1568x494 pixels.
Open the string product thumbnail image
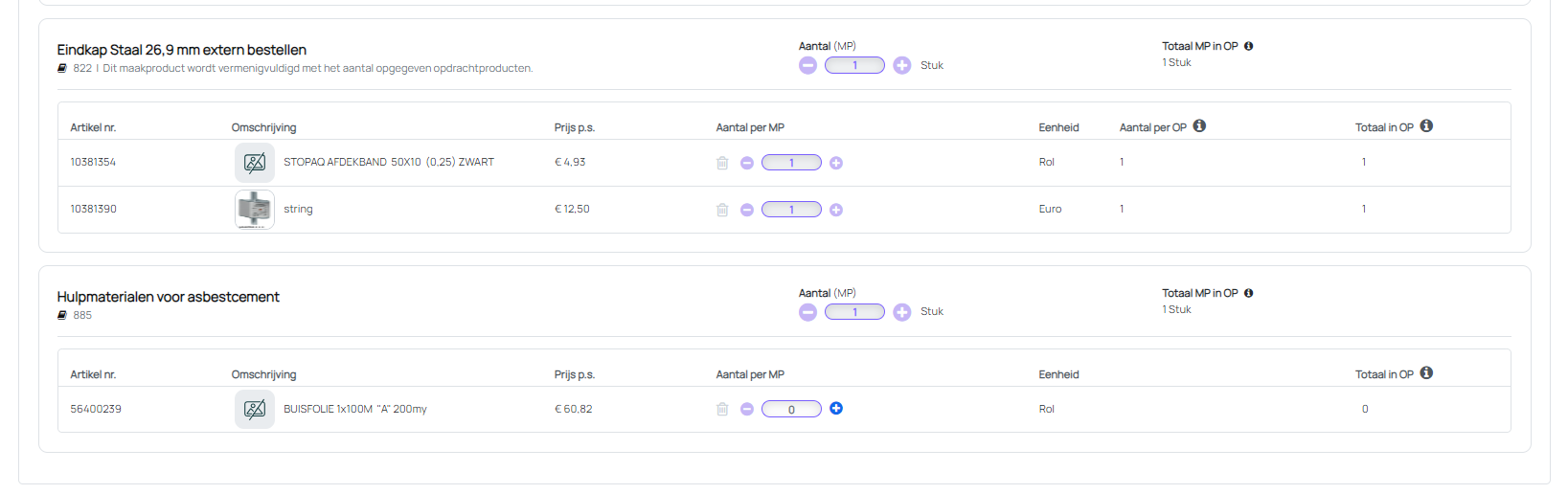[x=255, y=210]
